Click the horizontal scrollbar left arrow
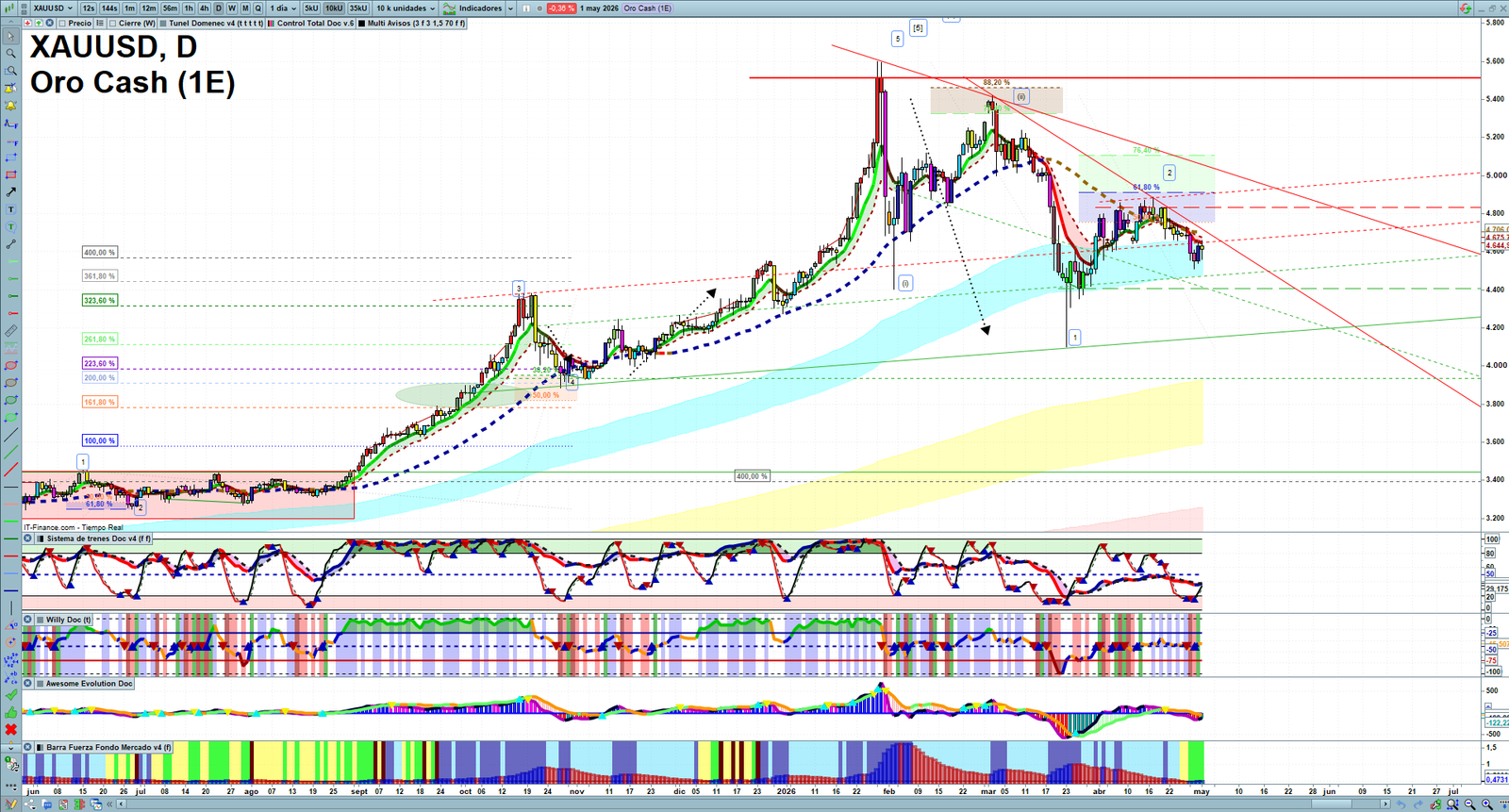Image resolution: width=1509 pixels, height=812 pixels. pyautogui.click(x=121, y=804)
